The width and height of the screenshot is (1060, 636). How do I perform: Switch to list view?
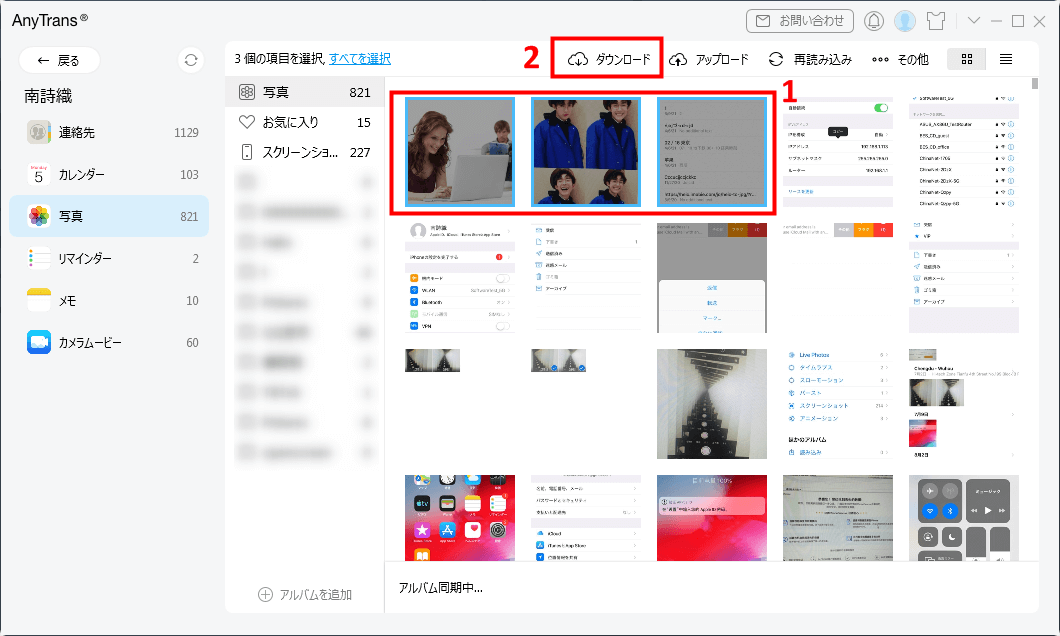[1006, 59]
